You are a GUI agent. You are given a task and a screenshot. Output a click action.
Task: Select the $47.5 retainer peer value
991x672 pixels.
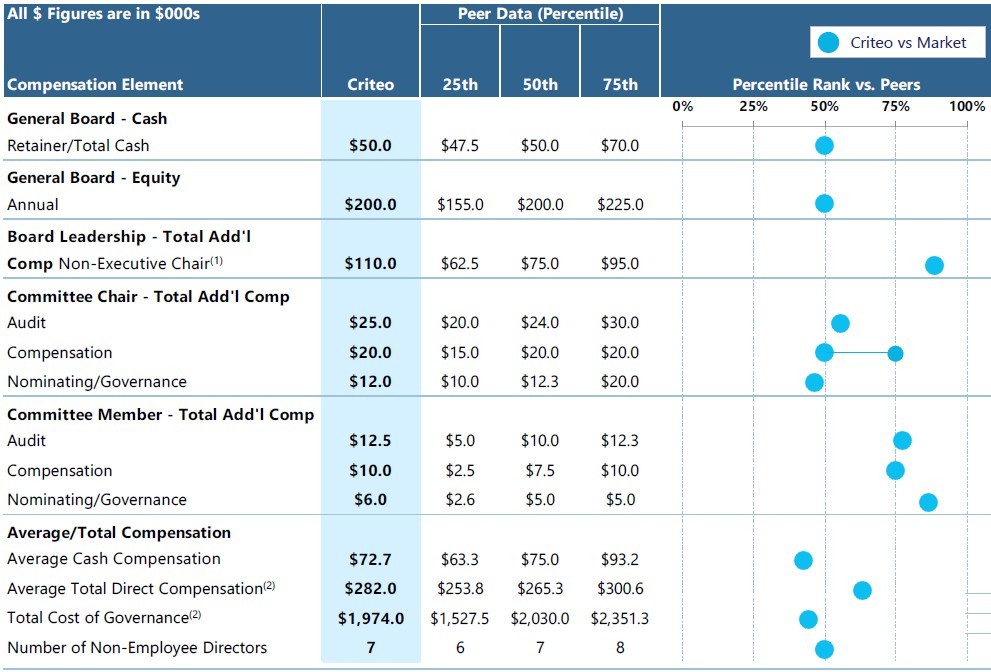pyautogui.click(x=460, y=145)
